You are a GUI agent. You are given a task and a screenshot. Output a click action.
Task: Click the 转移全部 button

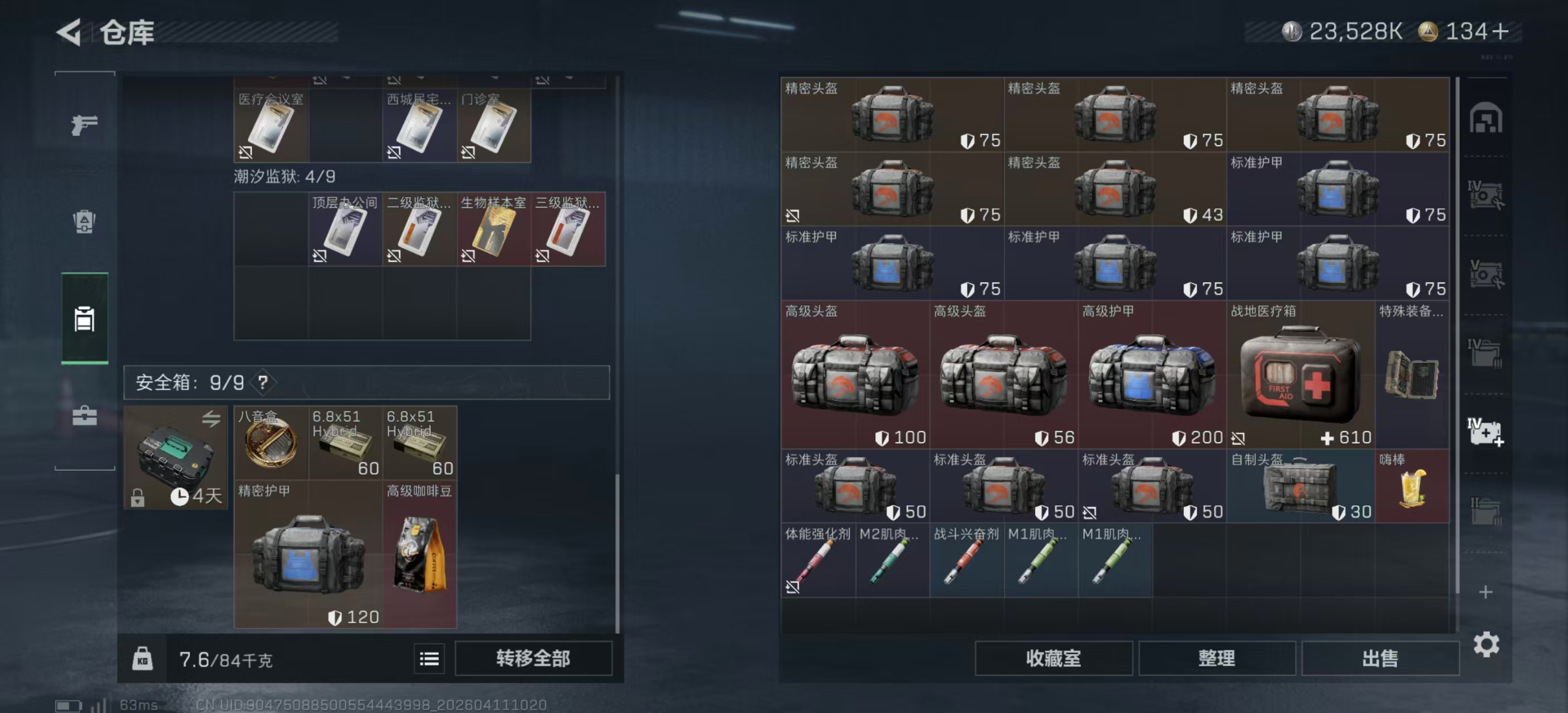pos(533,658)
